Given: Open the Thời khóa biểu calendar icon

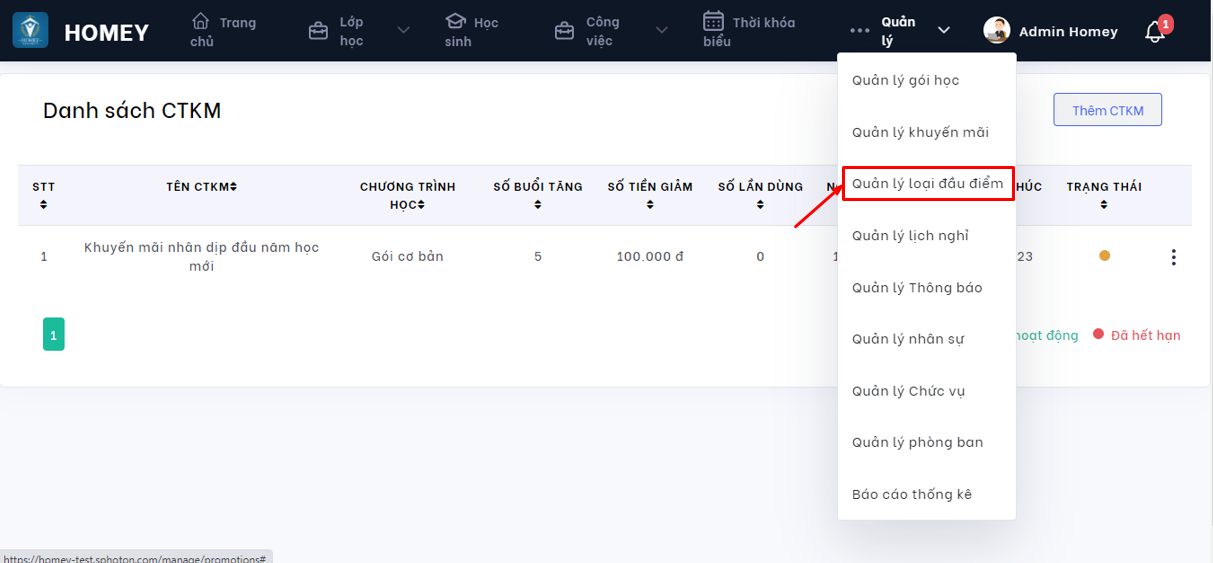Looking at the screenshot, I should 713,21.
